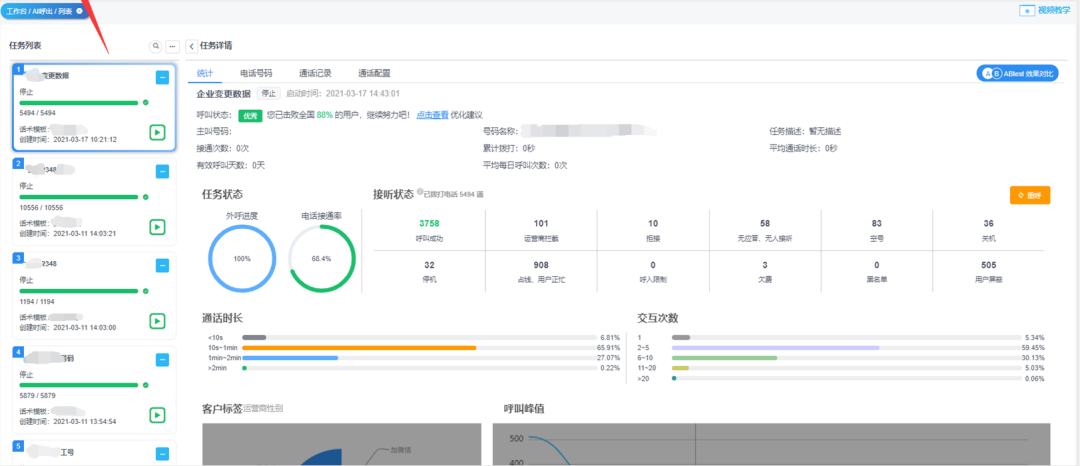Click the 呼叫峰值 chart area
This screenshot has width=1080, height=466.
click(771, 445)
